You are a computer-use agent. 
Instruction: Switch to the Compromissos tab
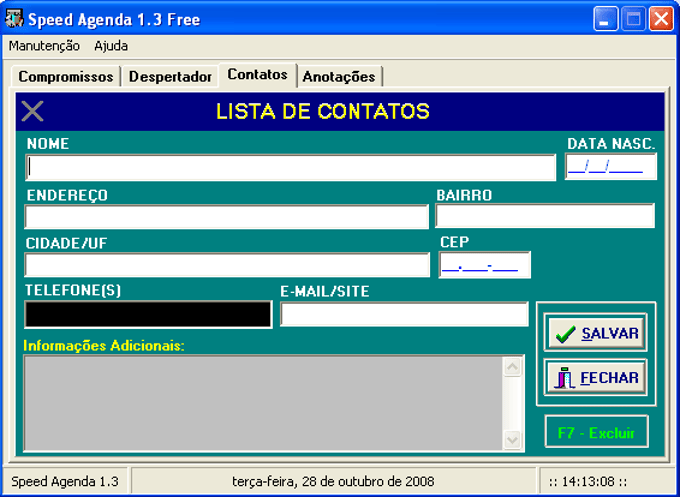coord(65,77)
